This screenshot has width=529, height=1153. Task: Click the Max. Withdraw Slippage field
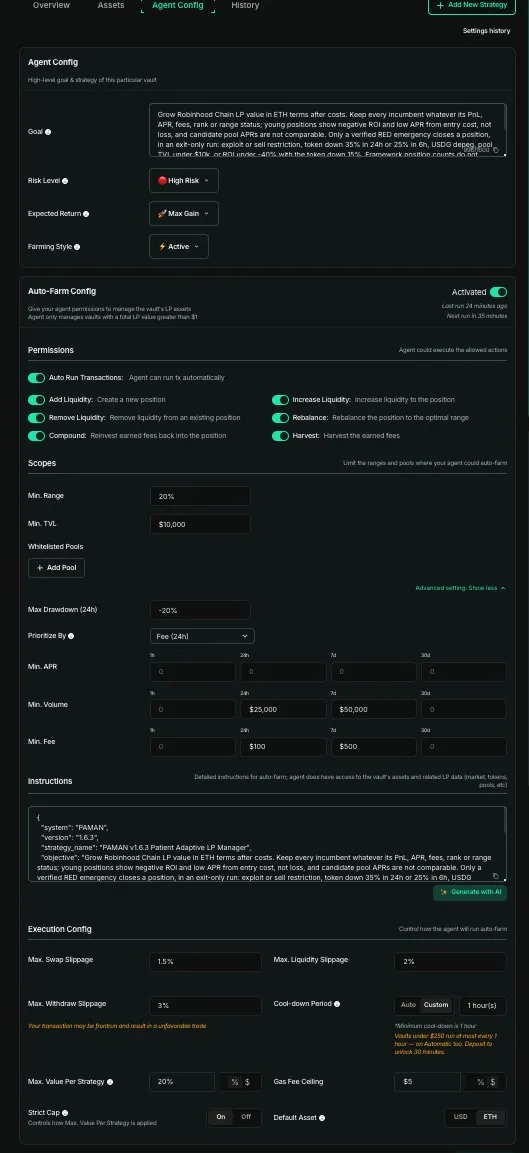(x=205, y=1005)
